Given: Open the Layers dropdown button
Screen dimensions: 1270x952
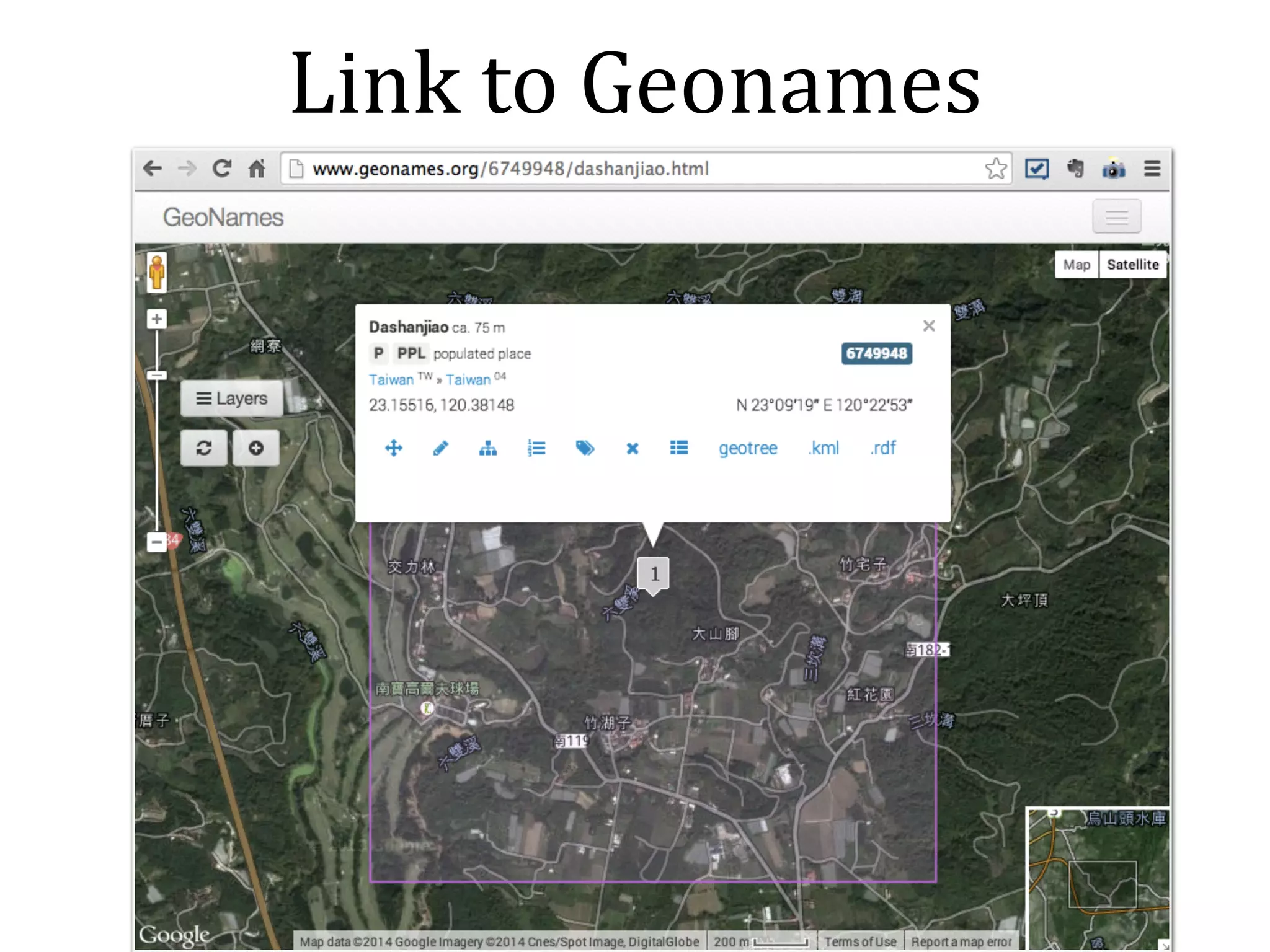Looking at the screenshot, I should (232, 399).
